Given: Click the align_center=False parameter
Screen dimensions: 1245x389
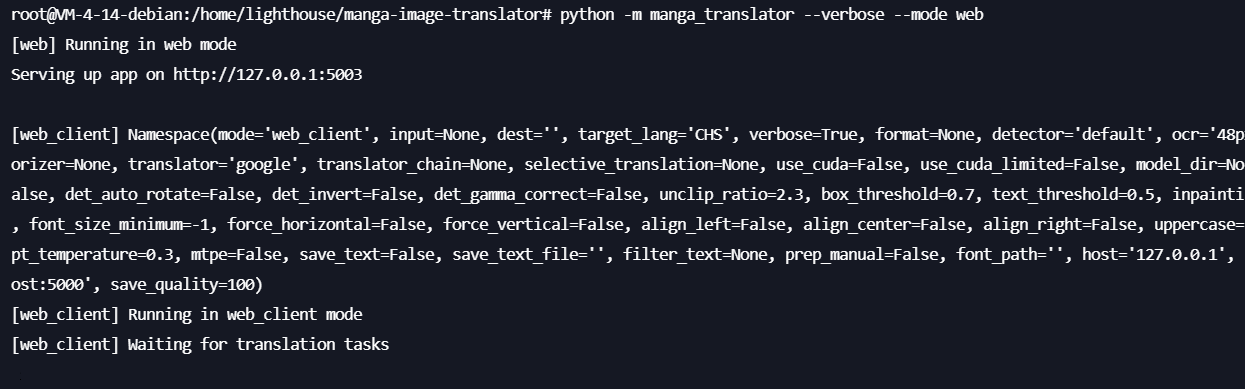Looking at the screenshot, I should (883, 225).
